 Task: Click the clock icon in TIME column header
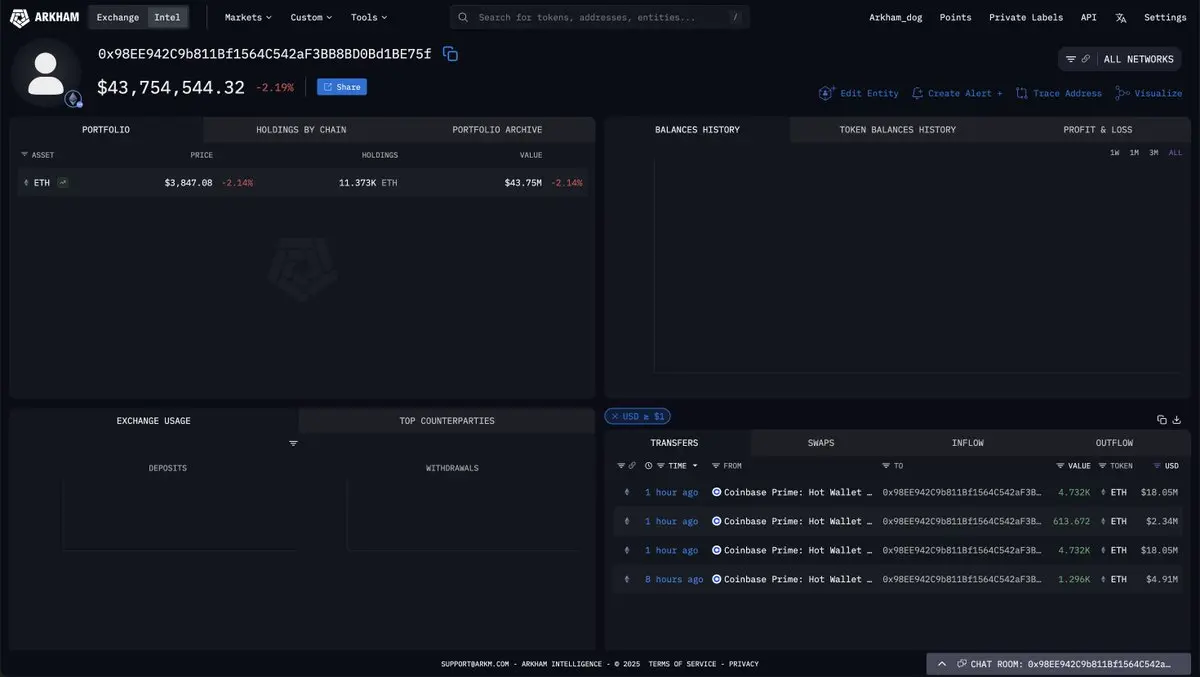(x=648, y=466)
